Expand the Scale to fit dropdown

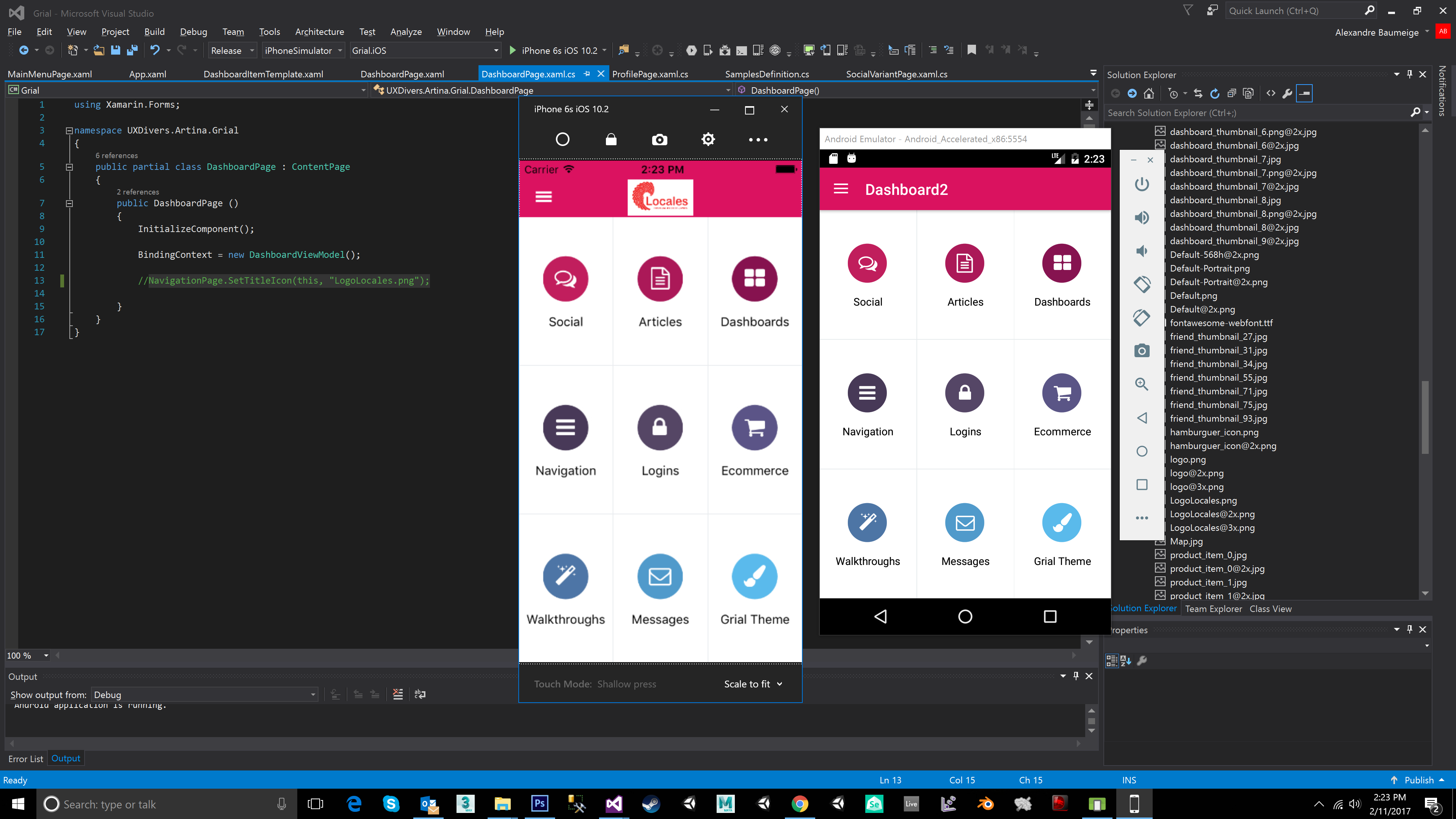click(x=753, y=684)
